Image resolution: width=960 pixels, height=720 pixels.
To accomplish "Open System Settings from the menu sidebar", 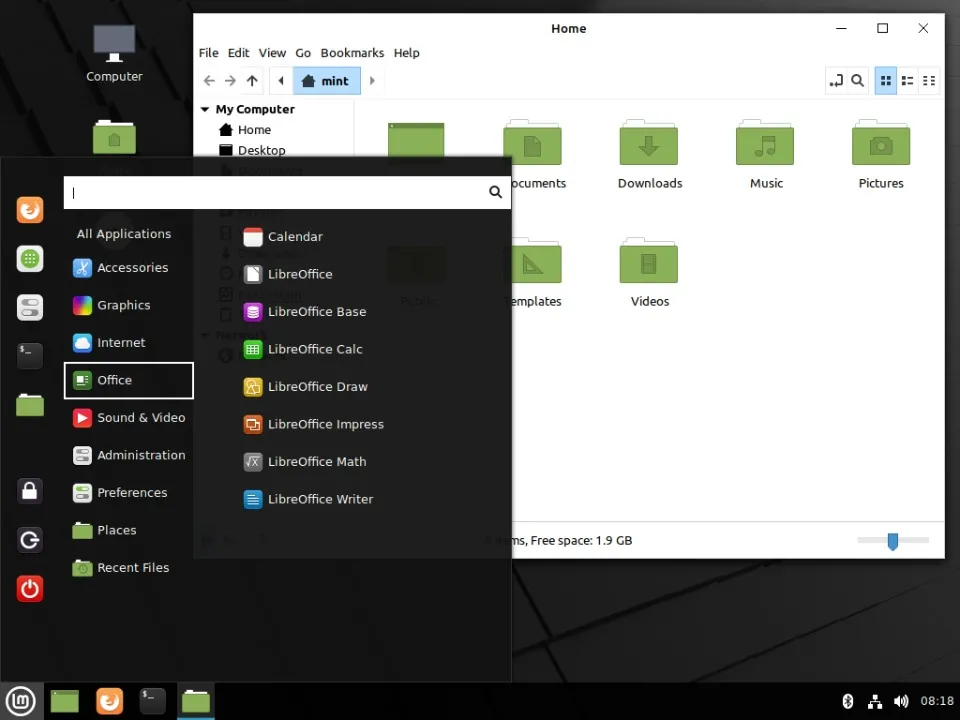I will (x=30, y=307).
